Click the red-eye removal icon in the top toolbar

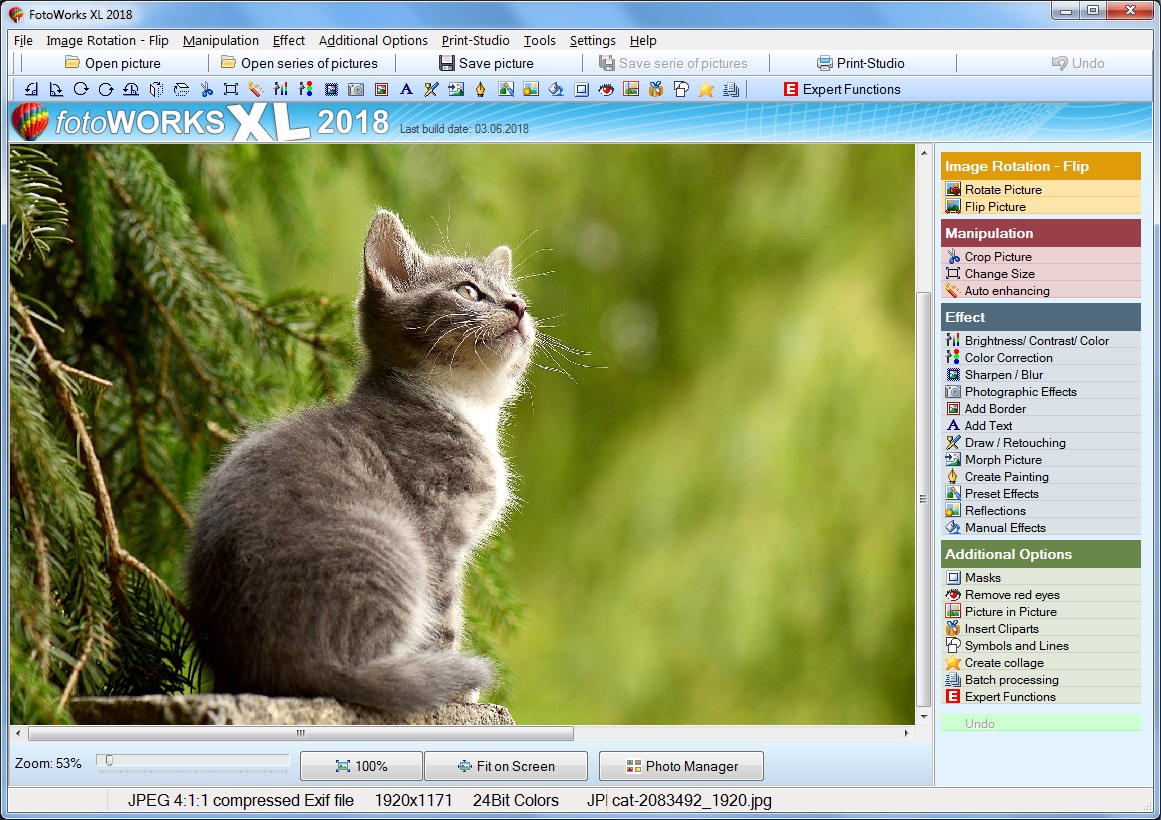coord(606,90)
